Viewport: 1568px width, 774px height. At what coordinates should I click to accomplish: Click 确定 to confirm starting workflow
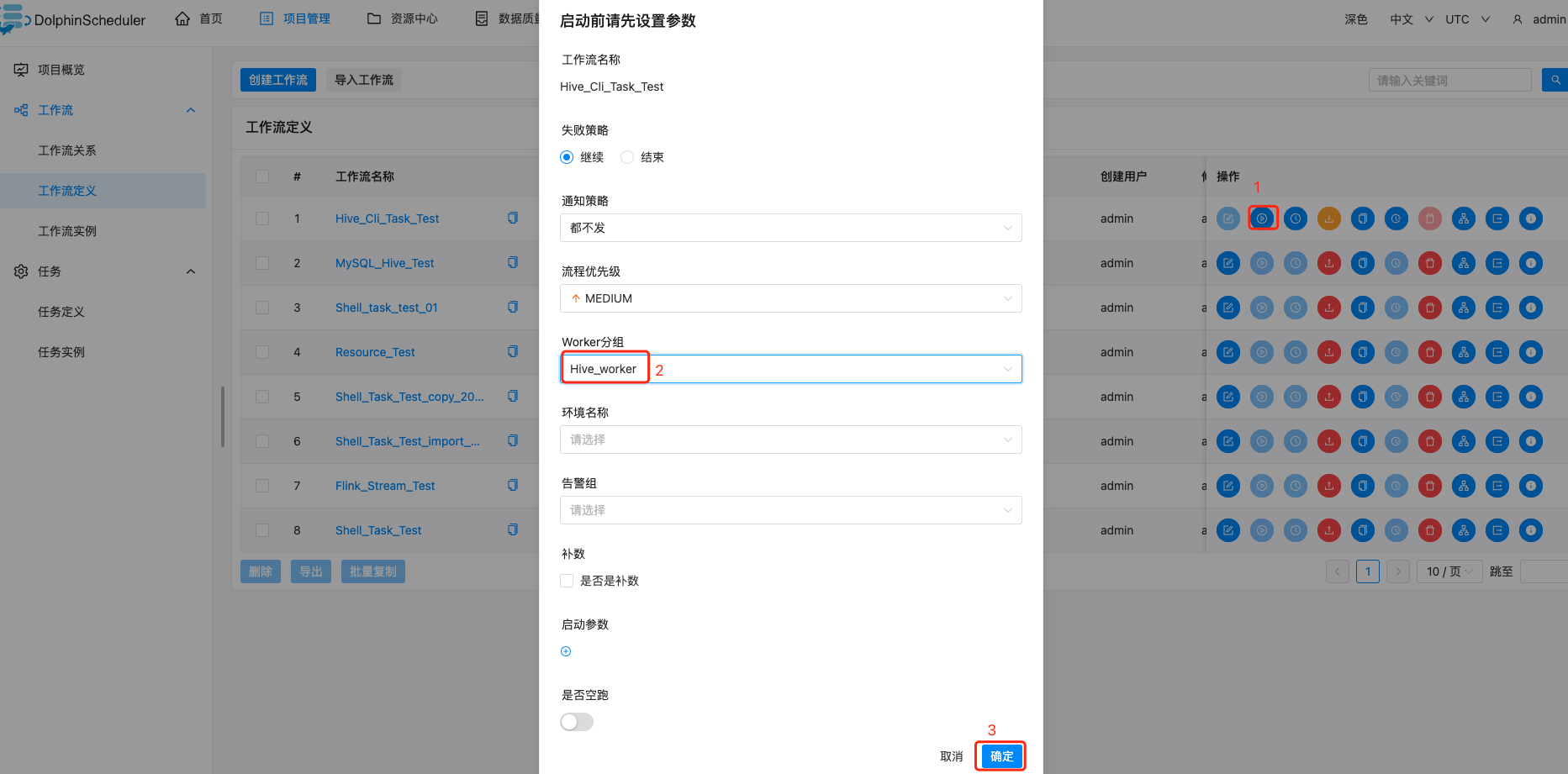[1001, 756]
